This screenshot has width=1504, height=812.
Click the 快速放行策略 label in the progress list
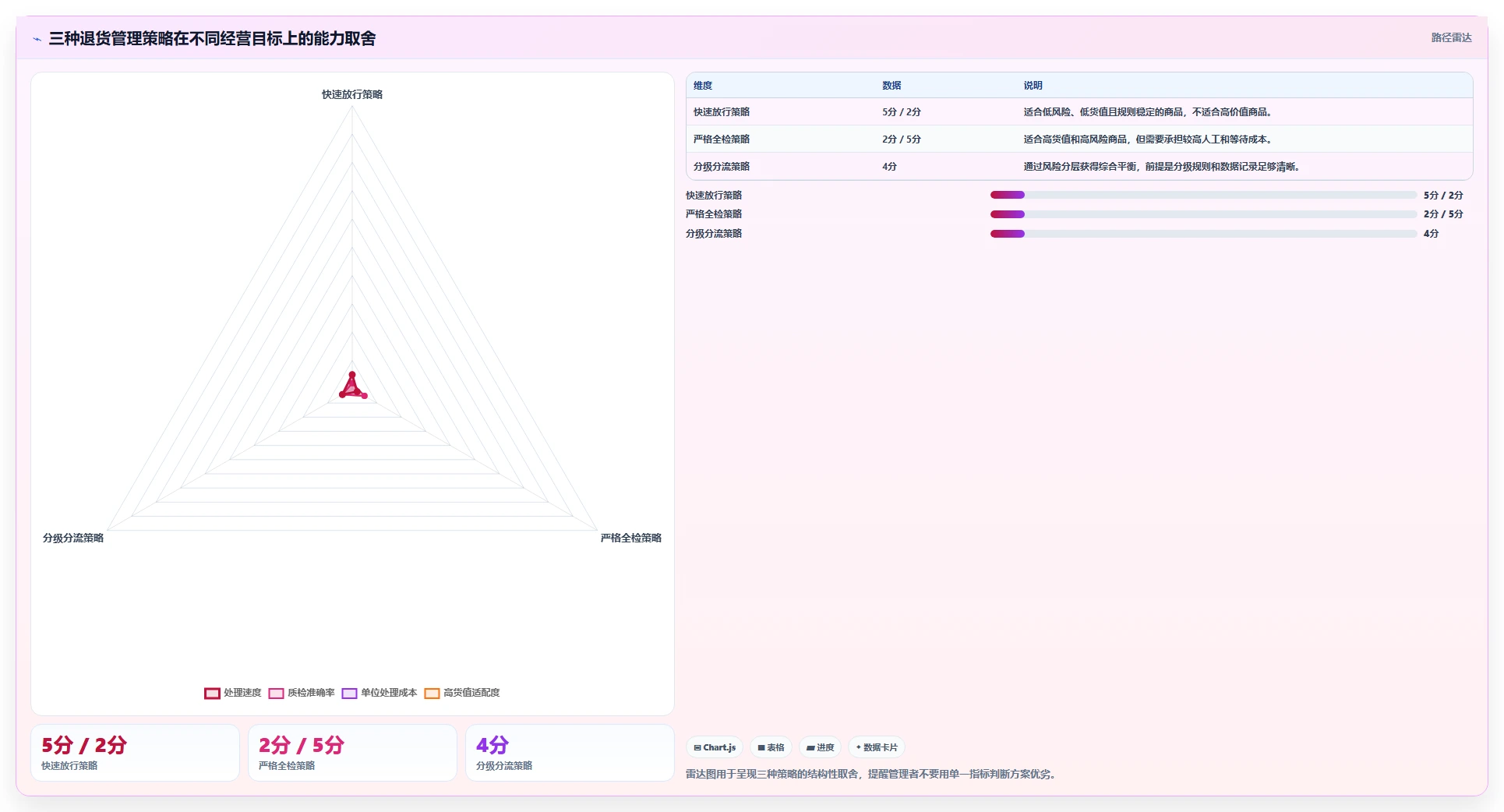pyautogui.click(x=714, y=196)
